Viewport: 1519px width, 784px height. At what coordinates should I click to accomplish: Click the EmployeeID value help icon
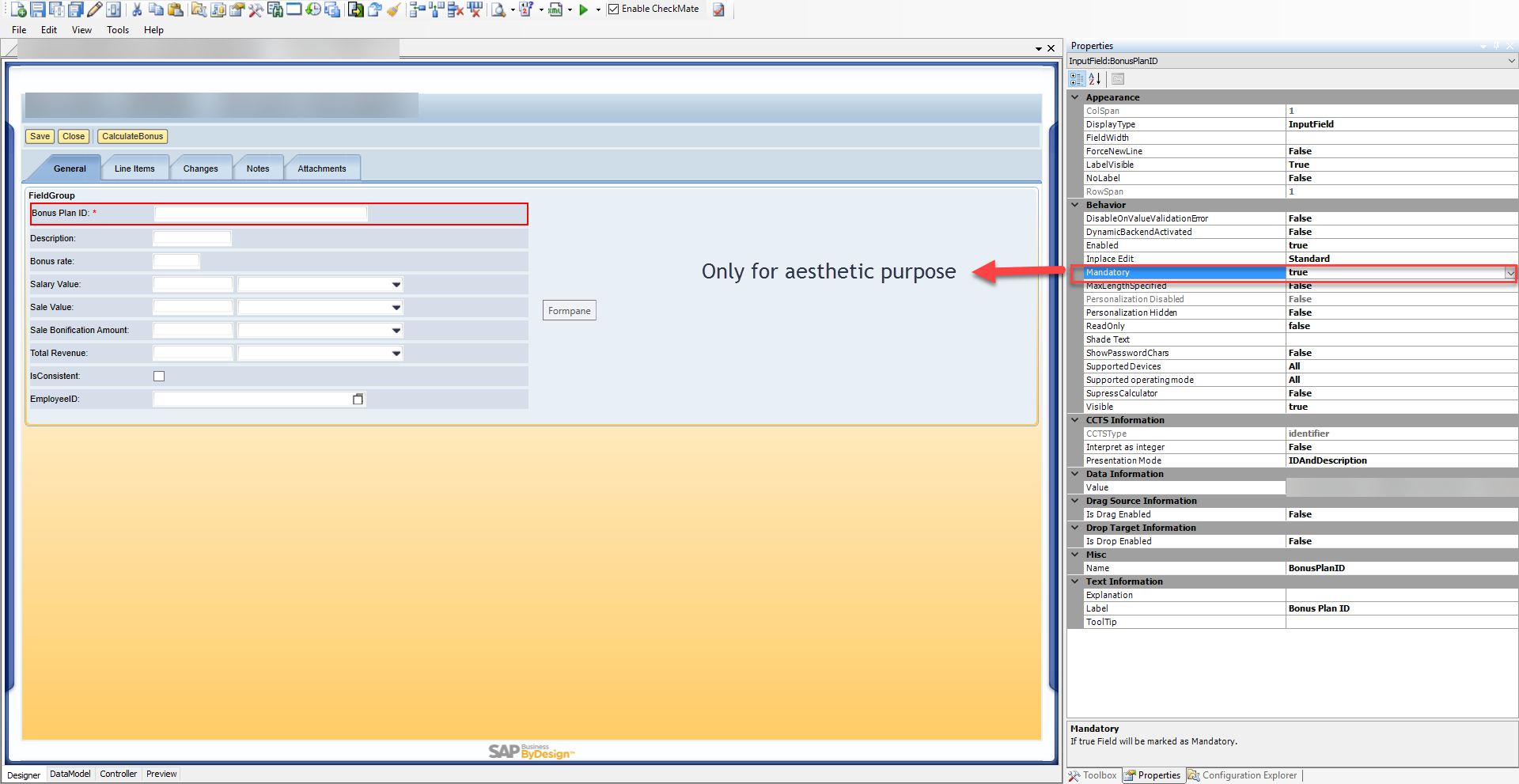358,400
